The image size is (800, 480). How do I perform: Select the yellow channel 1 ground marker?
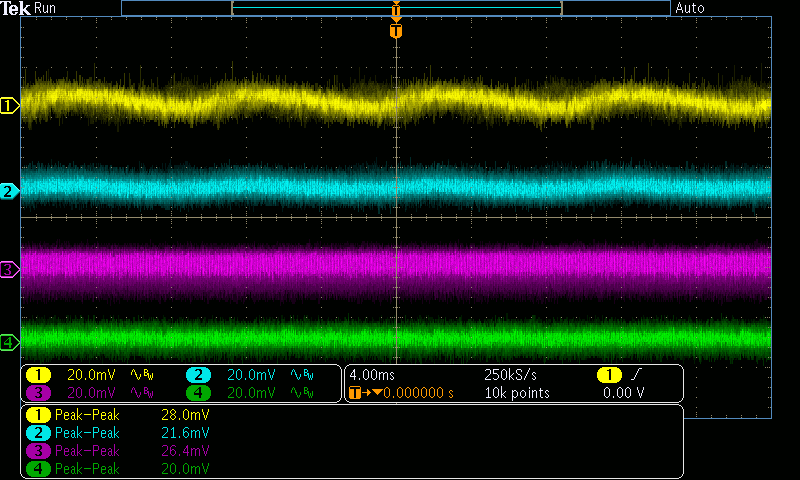(9, 105)
